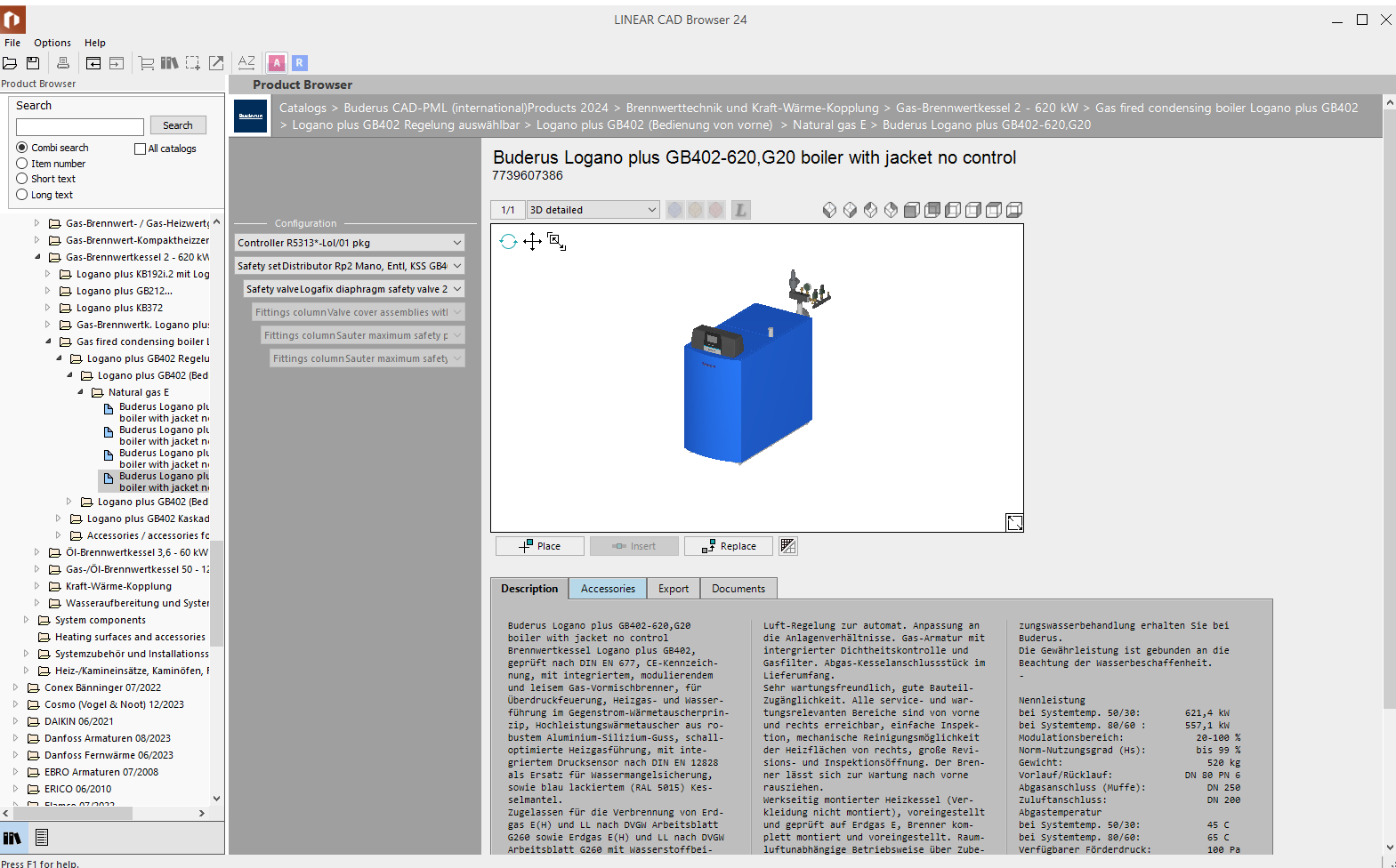The width and height of the screenshot is (1396, 868).
Task: Expand the Logano plus KB372 node
Action: [x=48, y=308]
